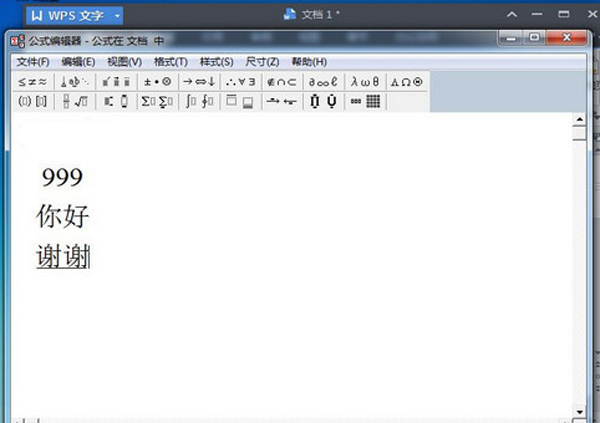Open the 尺寸(Z) menu
The image size is (600, 423).
point(262,62)
